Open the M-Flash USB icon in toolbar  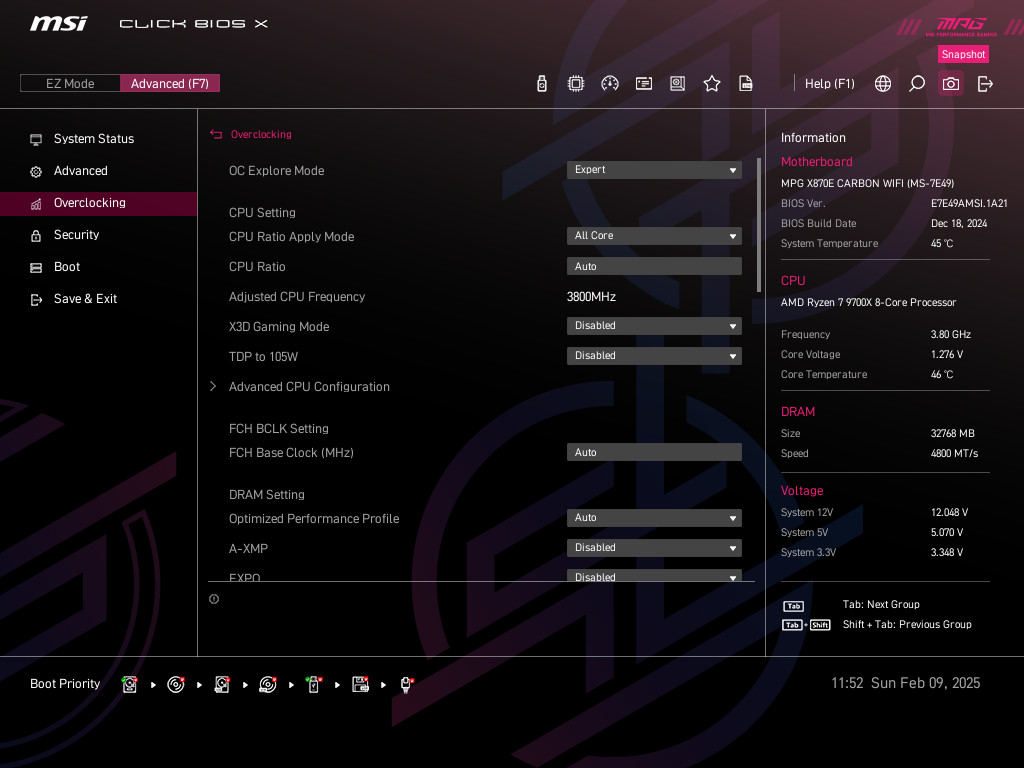(x=542, y=84)
